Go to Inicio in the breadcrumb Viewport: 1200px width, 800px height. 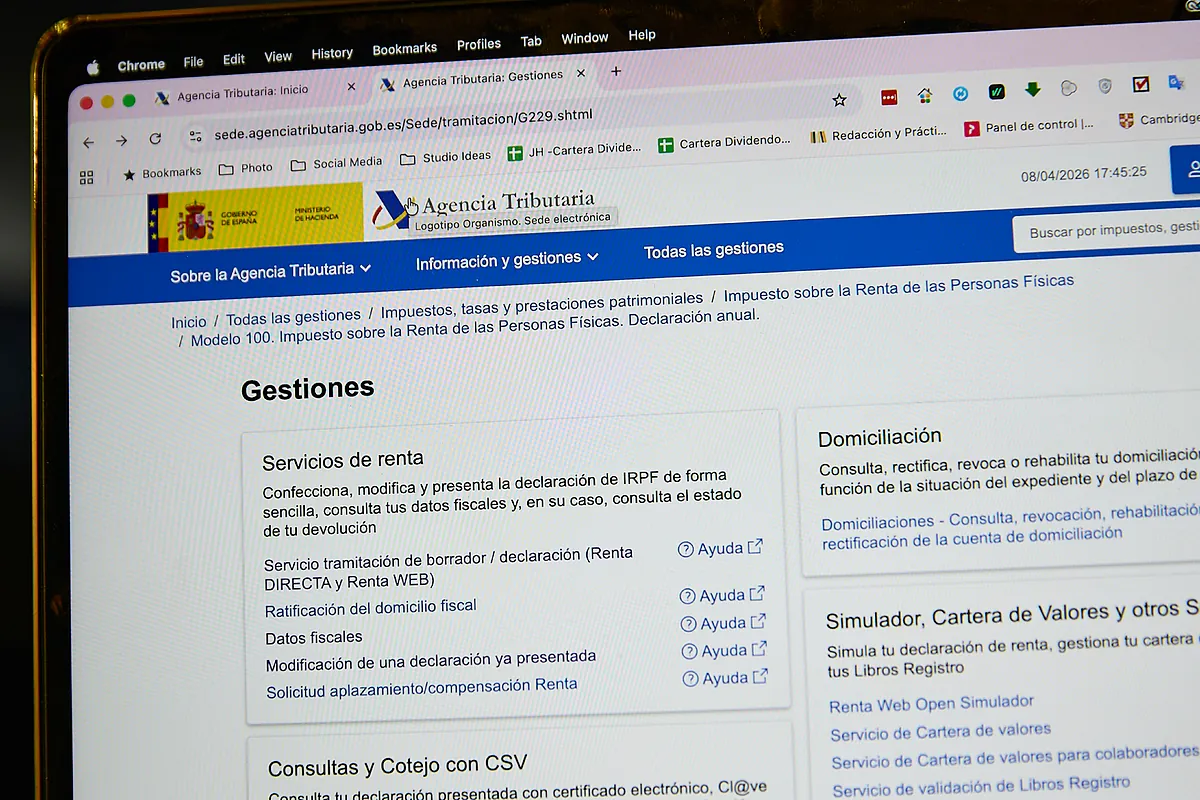(188, 322)
